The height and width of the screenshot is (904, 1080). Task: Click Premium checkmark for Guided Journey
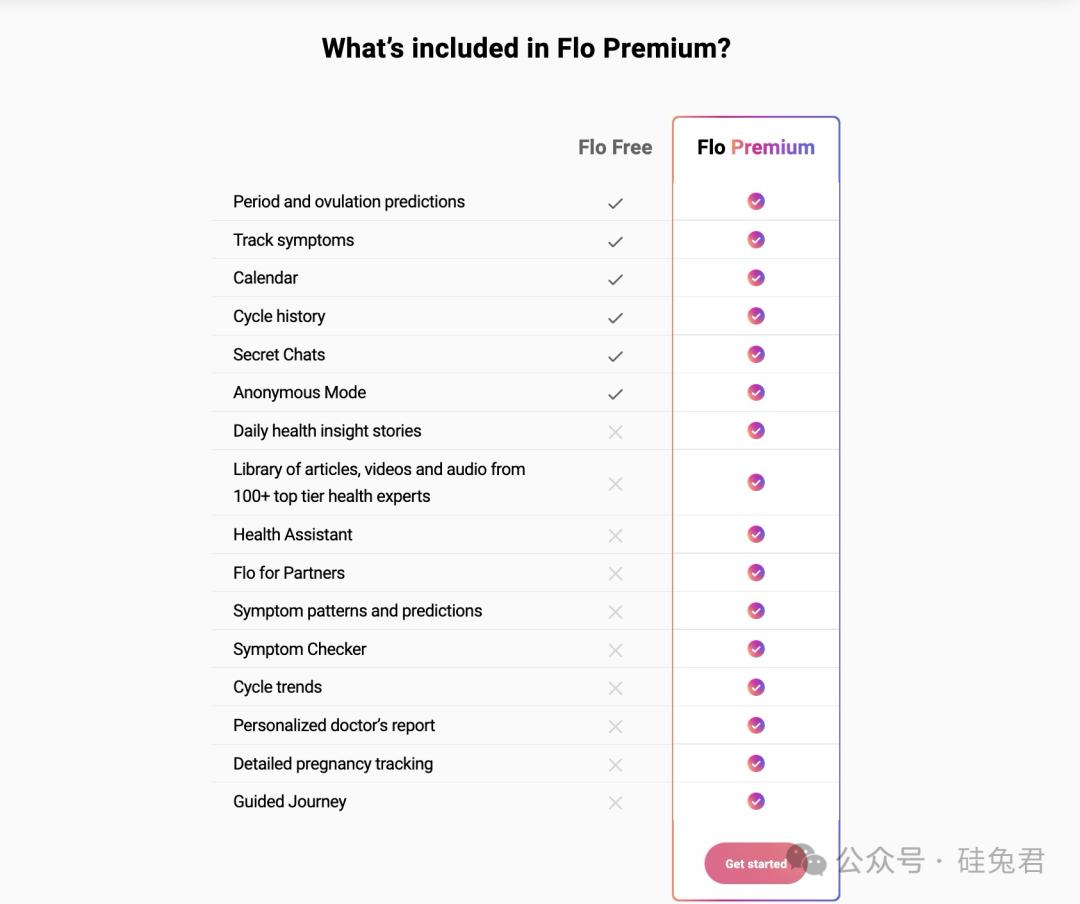(756, 801)
